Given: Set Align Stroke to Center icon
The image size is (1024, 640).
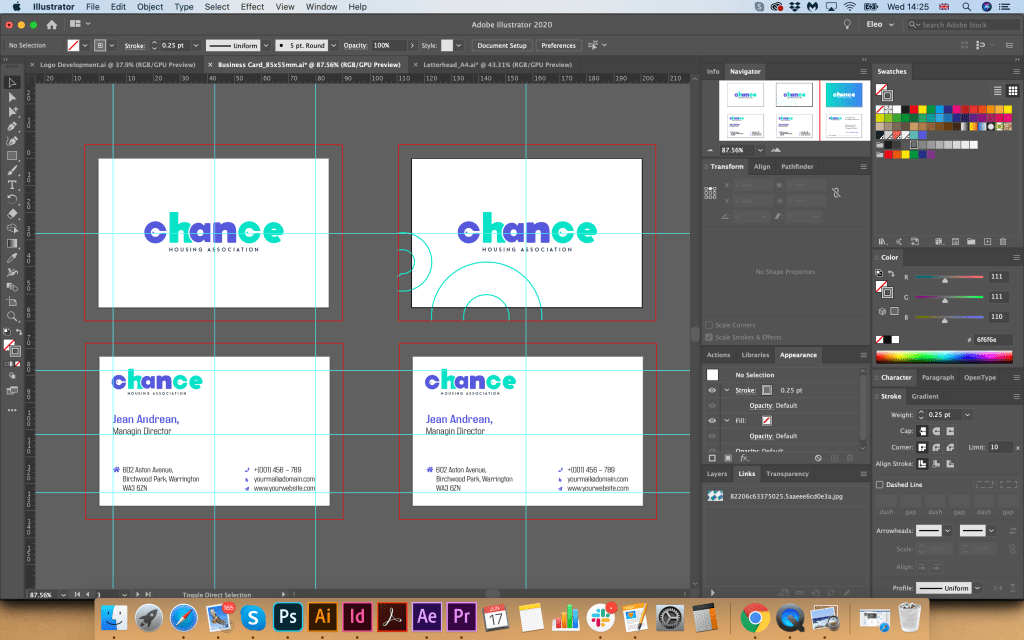Looking at the screenshot, I should click(x=922, y=463).
